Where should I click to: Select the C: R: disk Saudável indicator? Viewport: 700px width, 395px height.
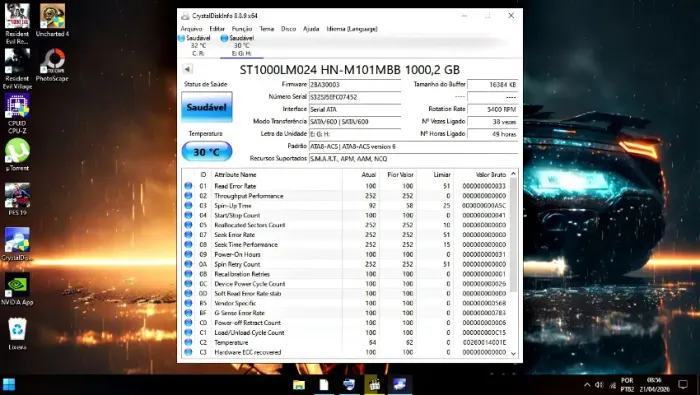(195, 45)
